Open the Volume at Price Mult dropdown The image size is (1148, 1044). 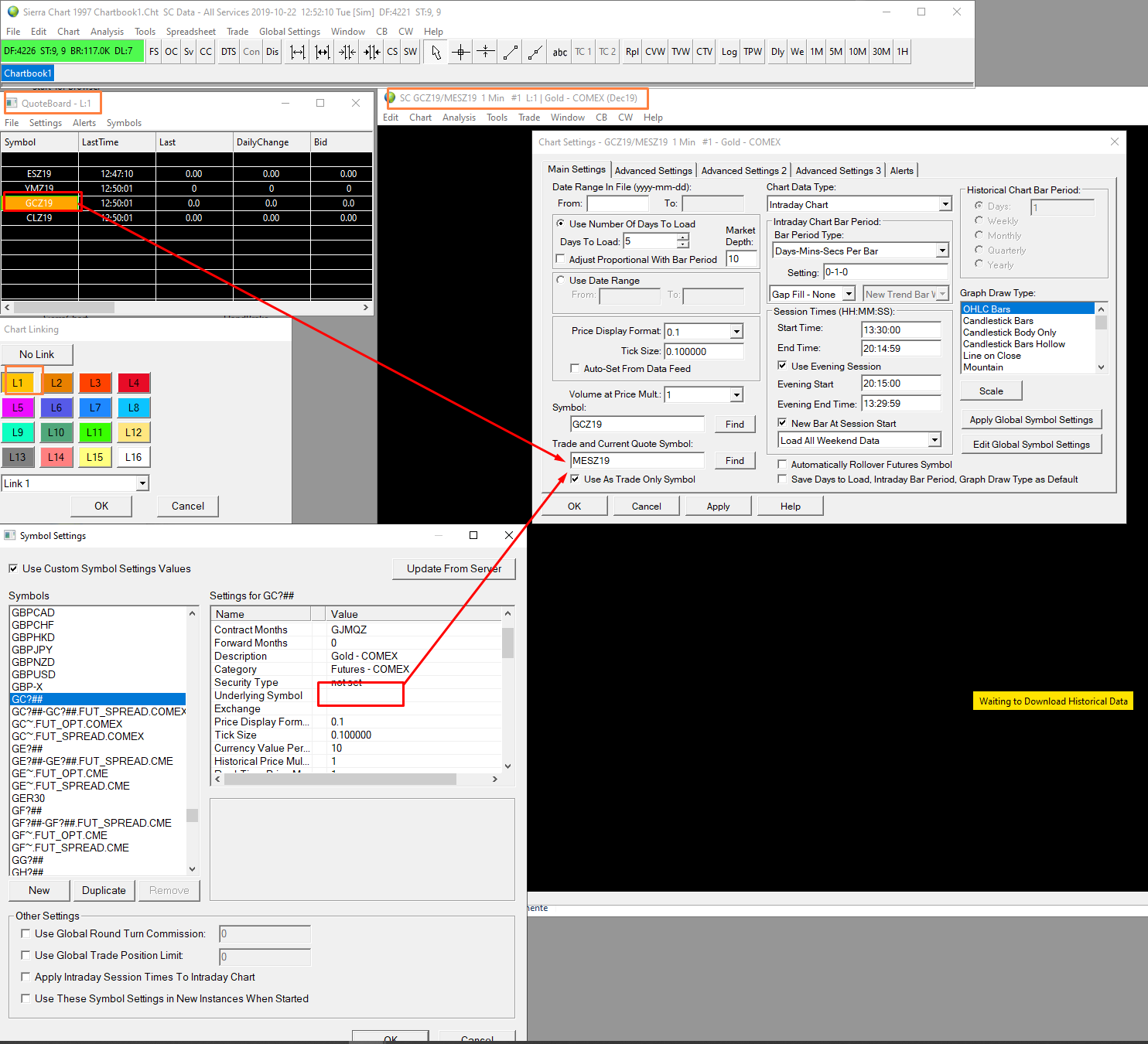736,395
